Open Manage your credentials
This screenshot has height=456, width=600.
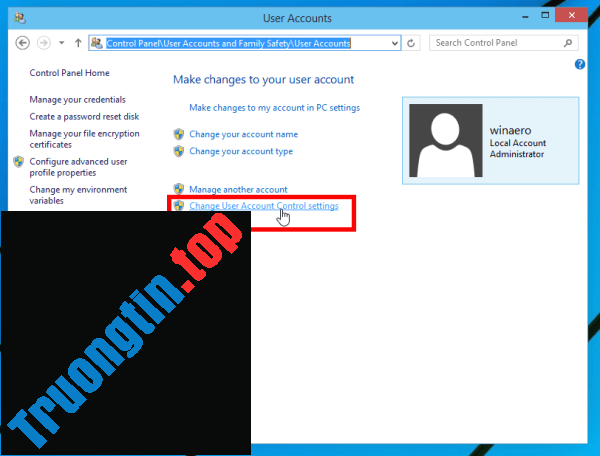click(x=77, y=99)
